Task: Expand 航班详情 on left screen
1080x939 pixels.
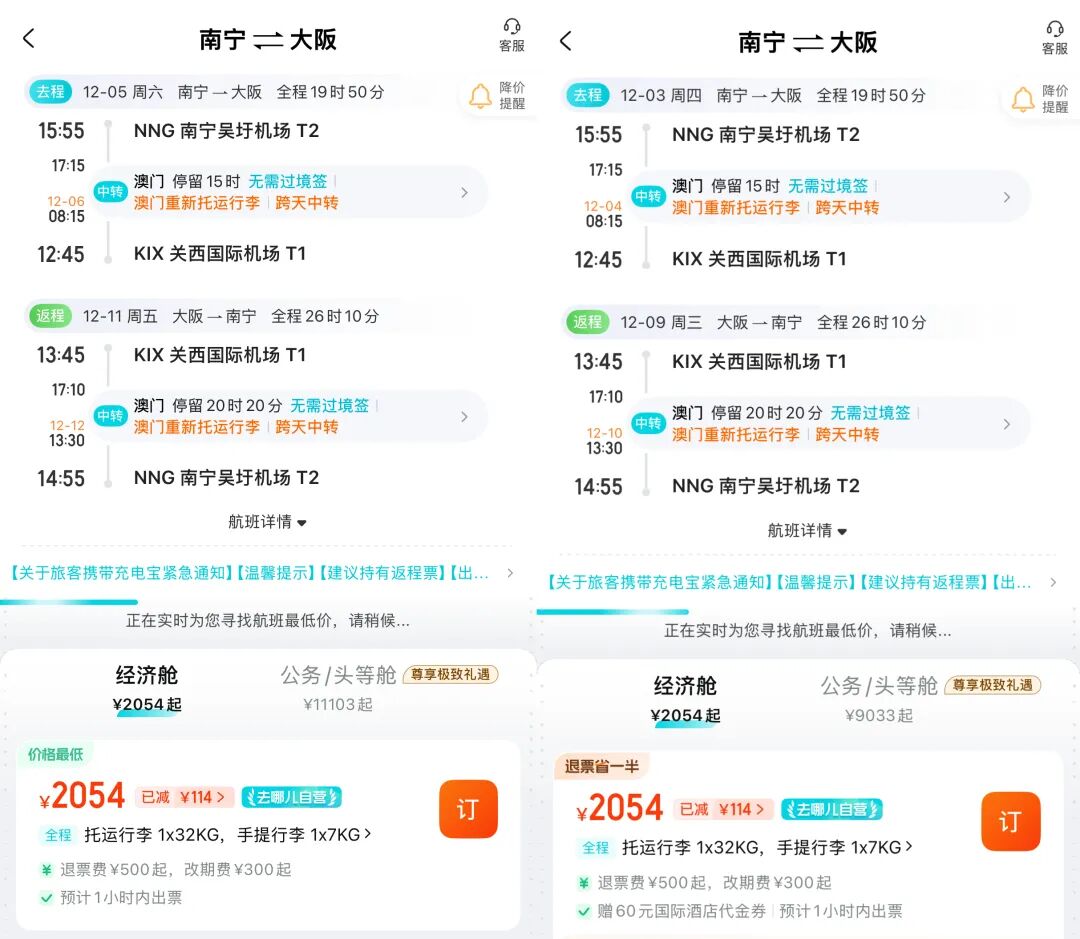Action: (267, 522)
